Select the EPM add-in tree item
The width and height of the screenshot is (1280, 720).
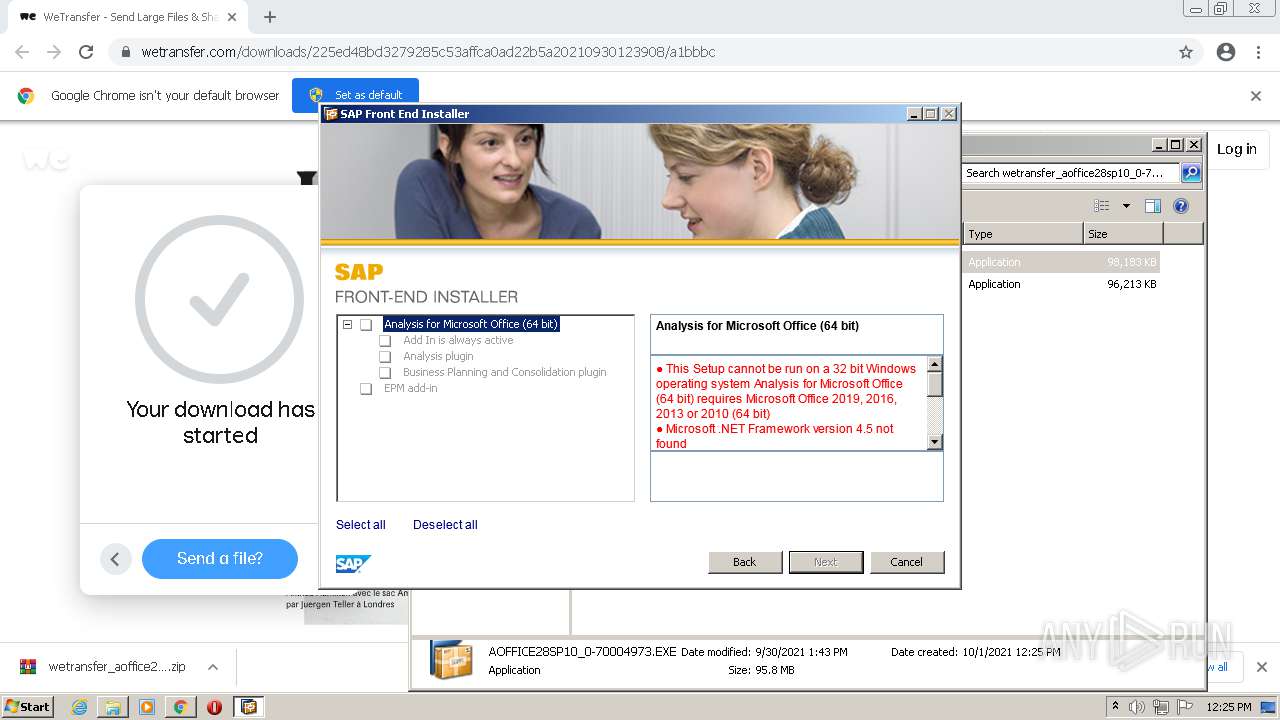click(x=410, y=388)
